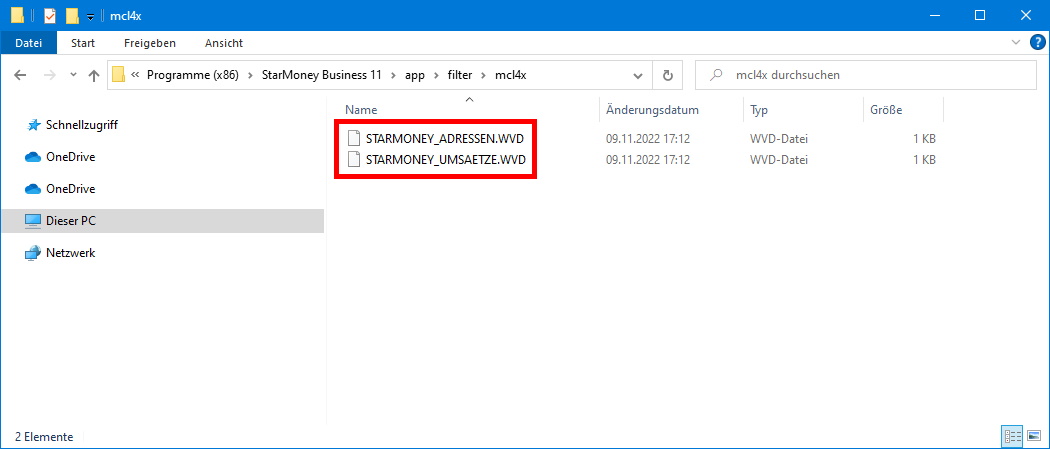This screenshot has width=1050, height=449.
Task: Open the quick access toolbar customize dropdown
Action: [90, 16]
